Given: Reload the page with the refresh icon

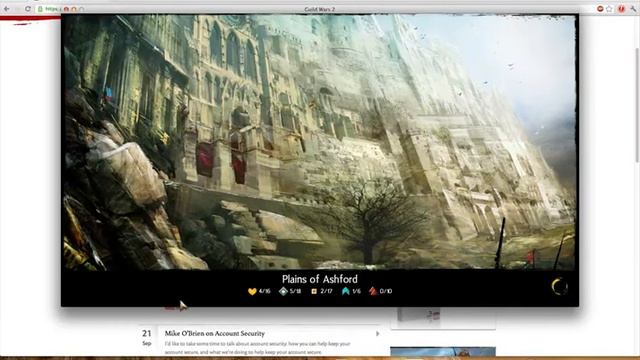Looking at the screenshot, I should pos(28,9).
